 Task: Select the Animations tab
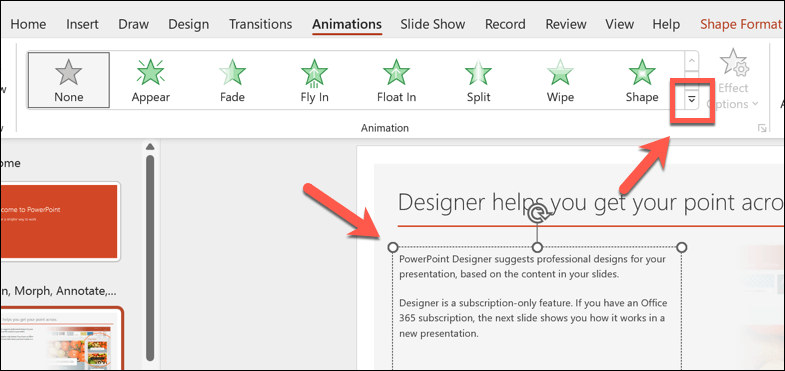click(x=346, y=25)
